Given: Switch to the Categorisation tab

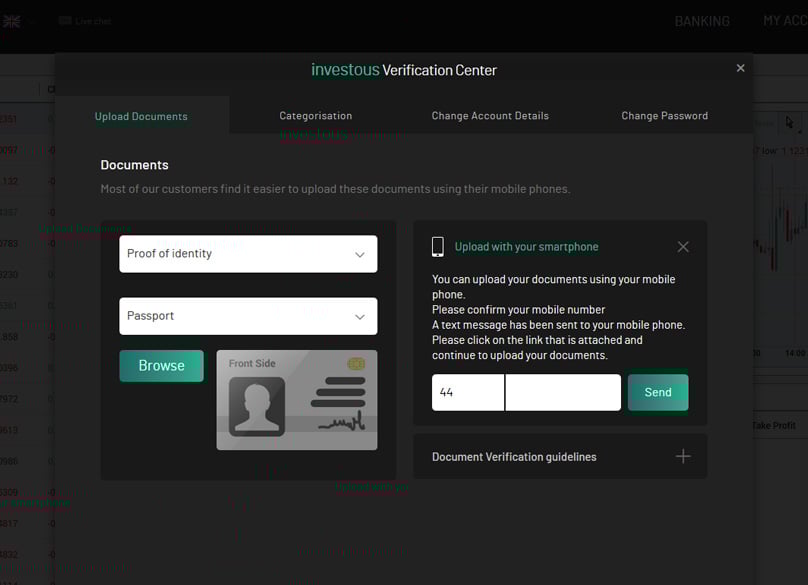Looking at the screenshot, I should 315,116.
